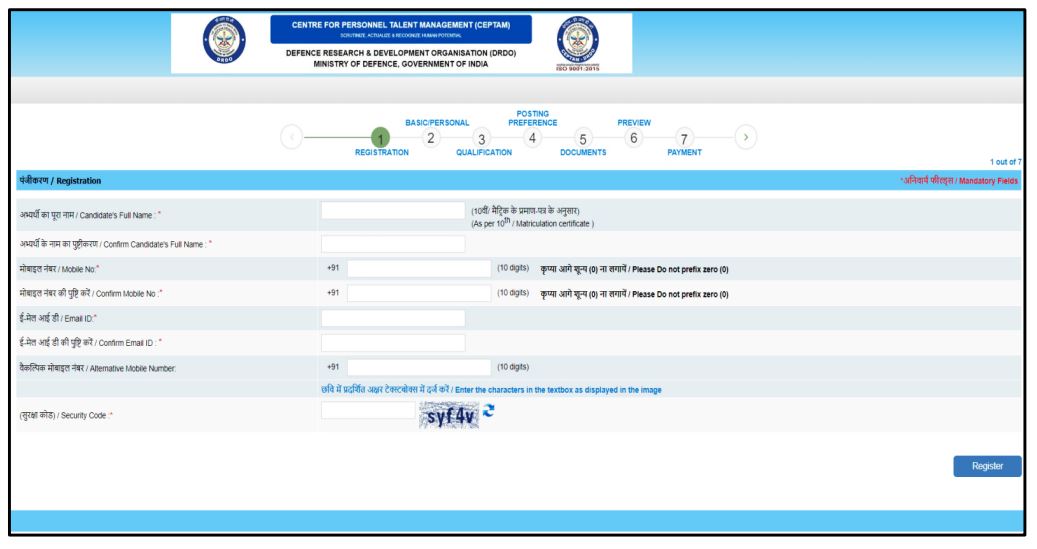Focus the Confirm Candidate's Full Name field
Screen dimensions: 1037x549
393,243
